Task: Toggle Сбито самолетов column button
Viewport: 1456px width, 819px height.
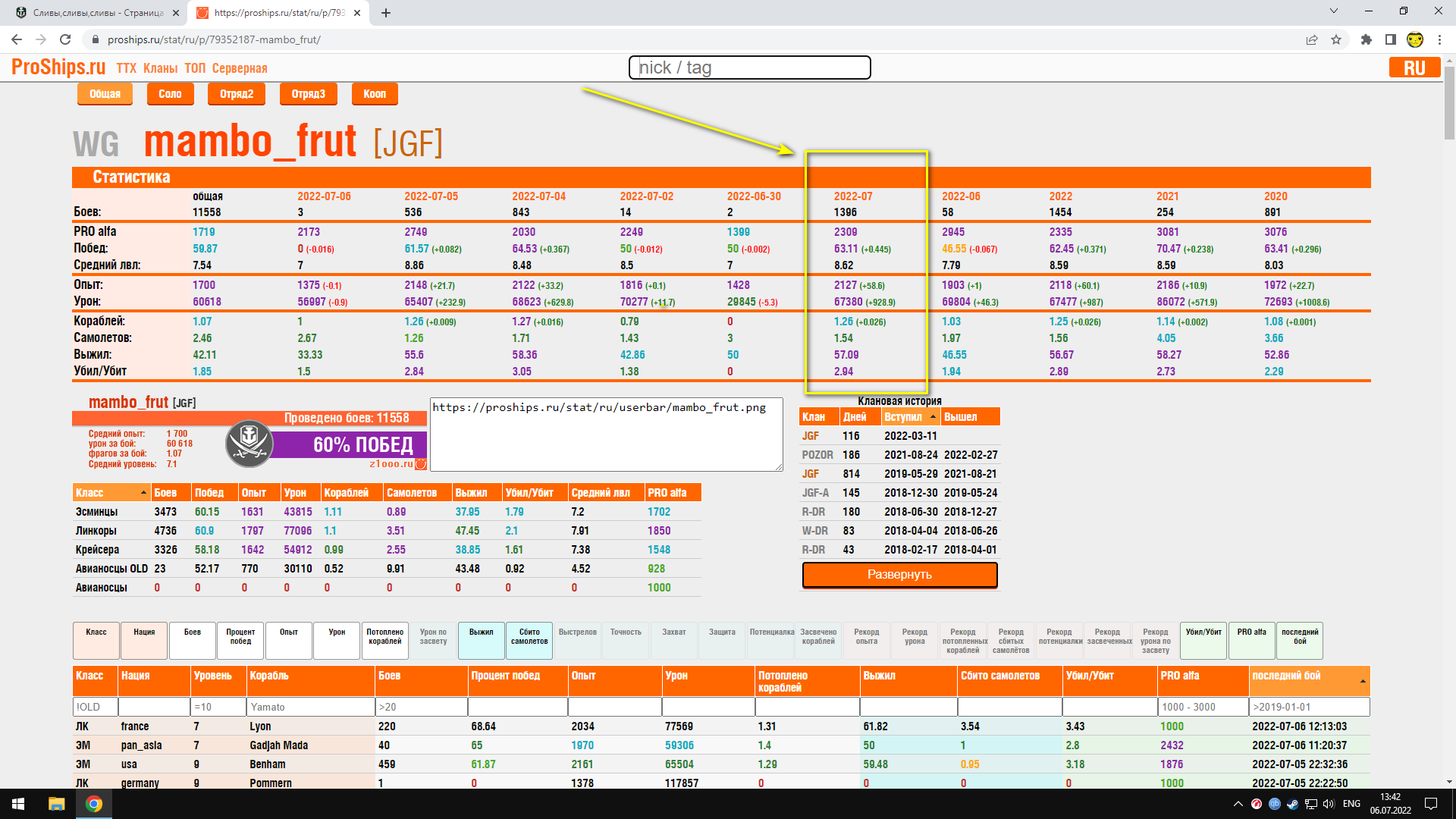Action: (529, 639)
